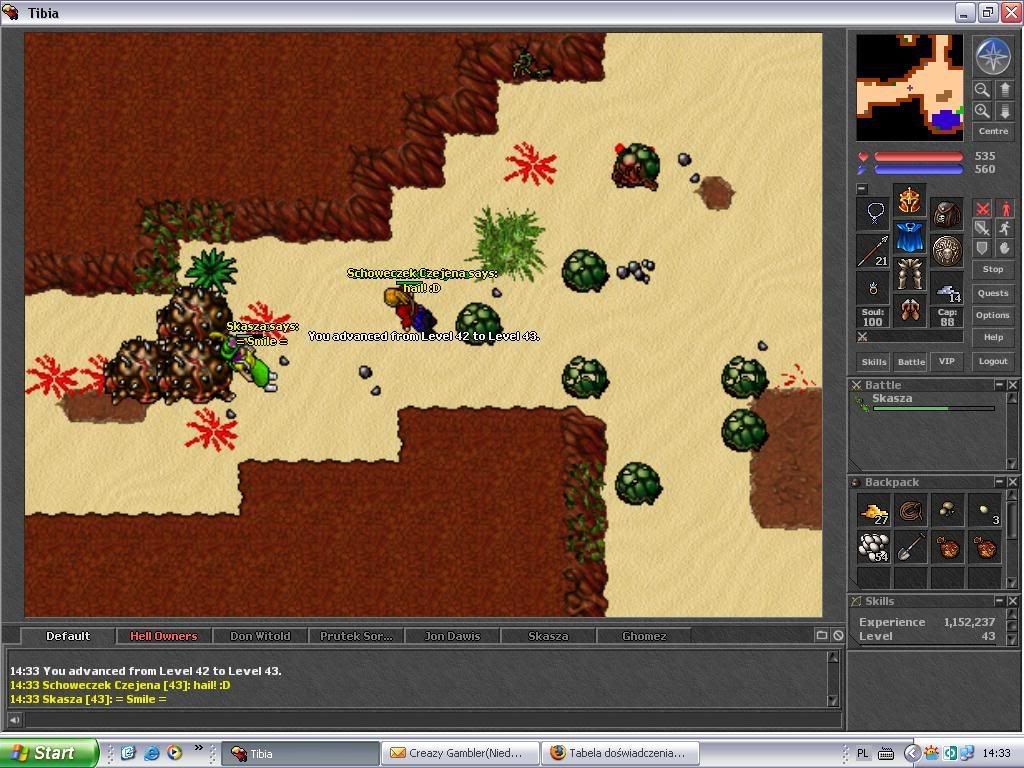1024x768 pixels.
Task: Click the first ham in the Backpack
Action: click(x=947, y=547)
